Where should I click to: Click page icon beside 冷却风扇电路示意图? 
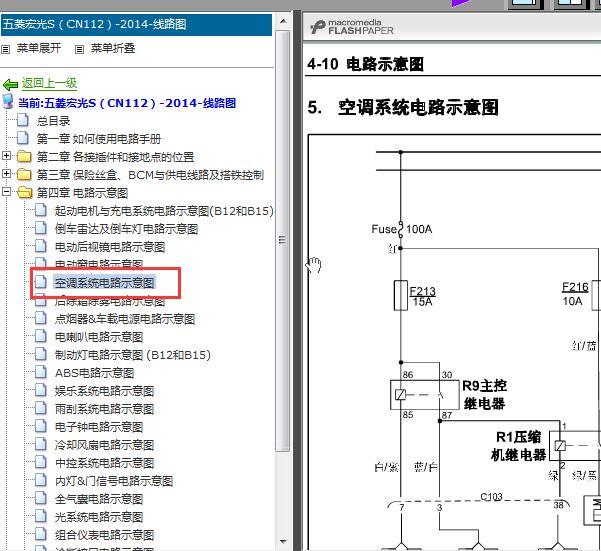click(41, 444)
